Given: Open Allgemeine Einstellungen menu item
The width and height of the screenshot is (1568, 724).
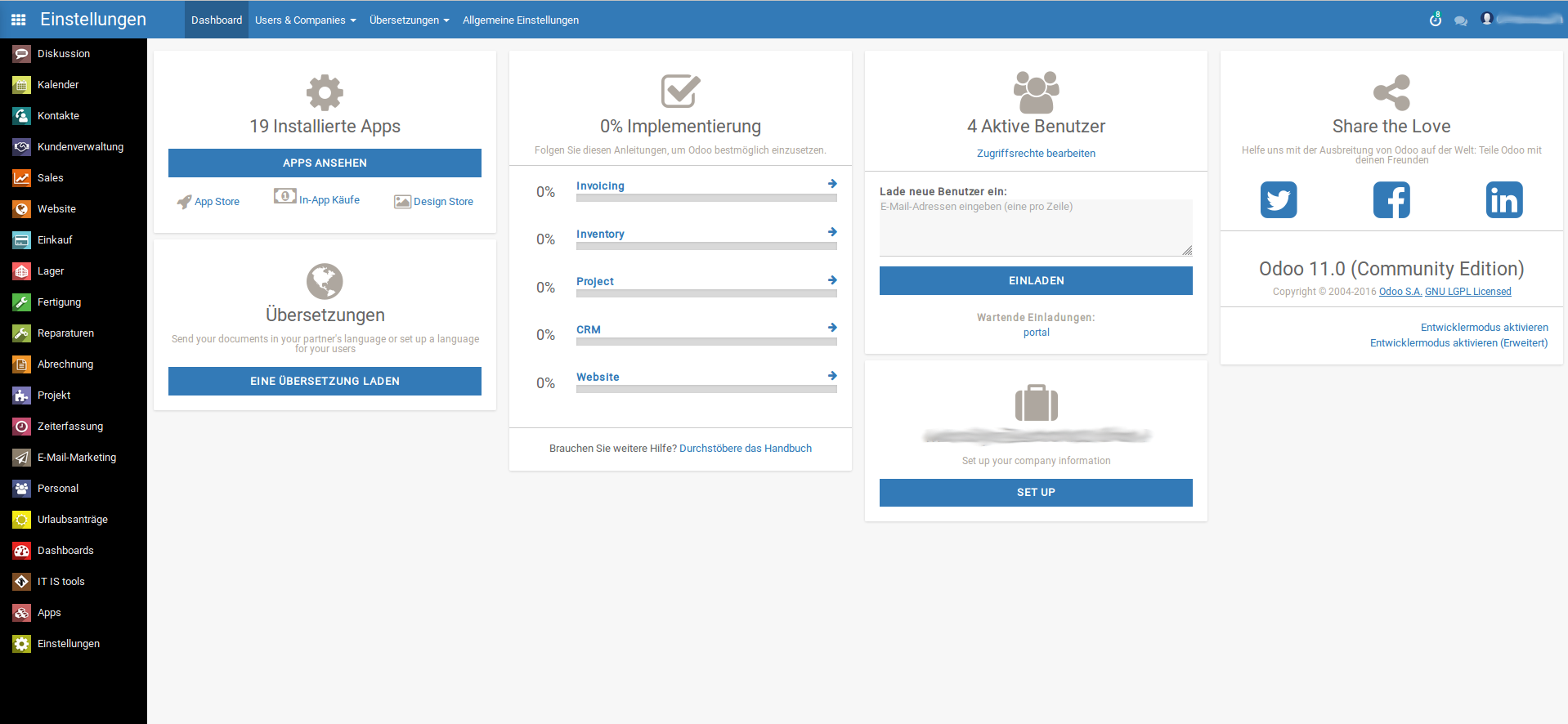Looking at the screenshot, I should (x=521, y=20).
